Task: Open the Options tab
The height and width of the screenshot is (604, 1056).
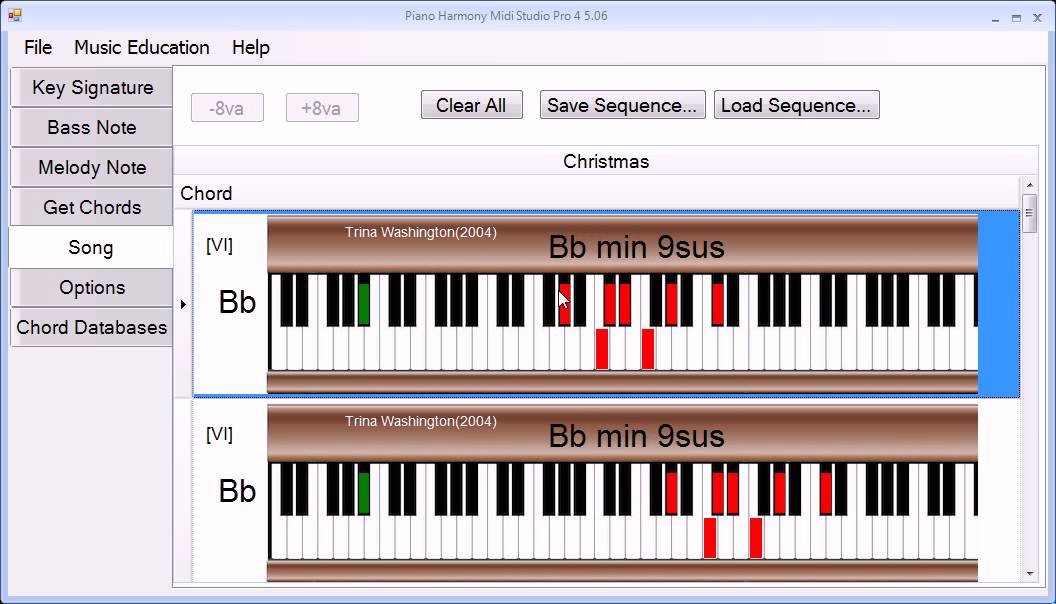Action: tap(92, 288)
